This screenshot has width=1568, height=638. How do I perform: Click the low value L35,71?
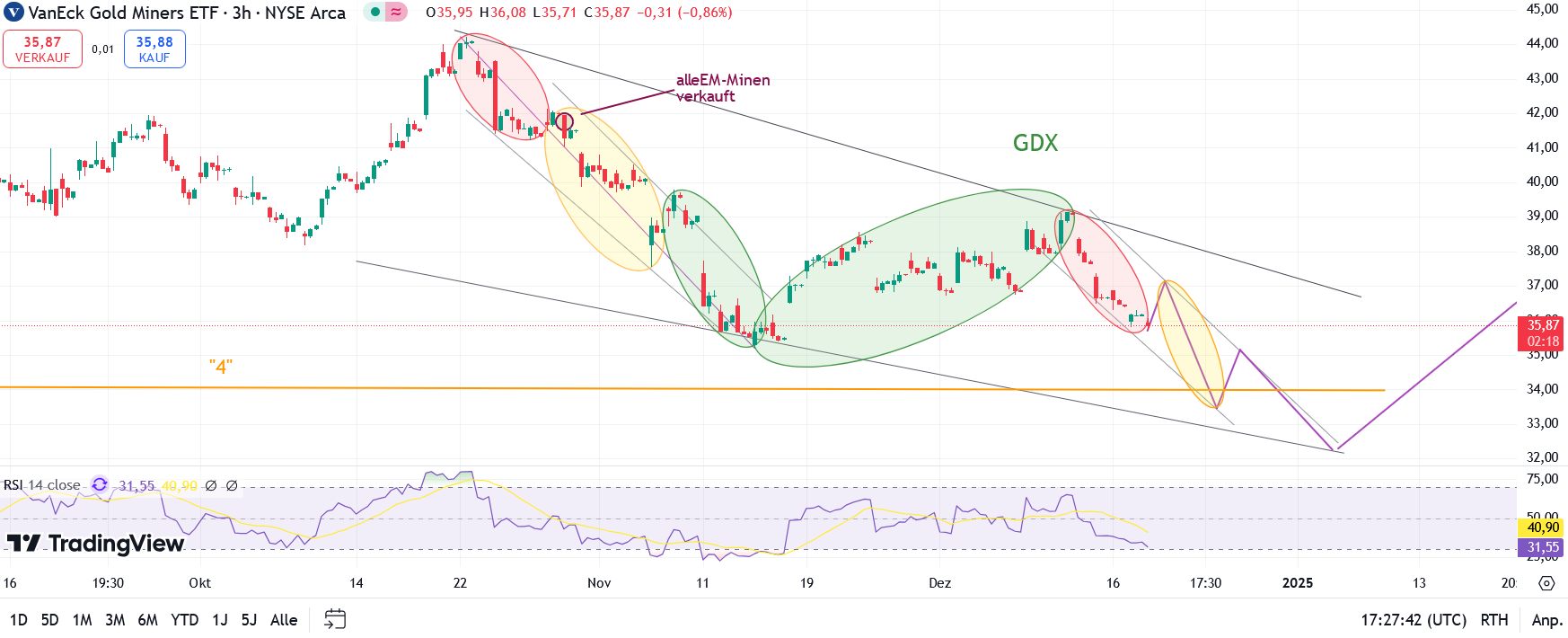(x=556, y=13)
